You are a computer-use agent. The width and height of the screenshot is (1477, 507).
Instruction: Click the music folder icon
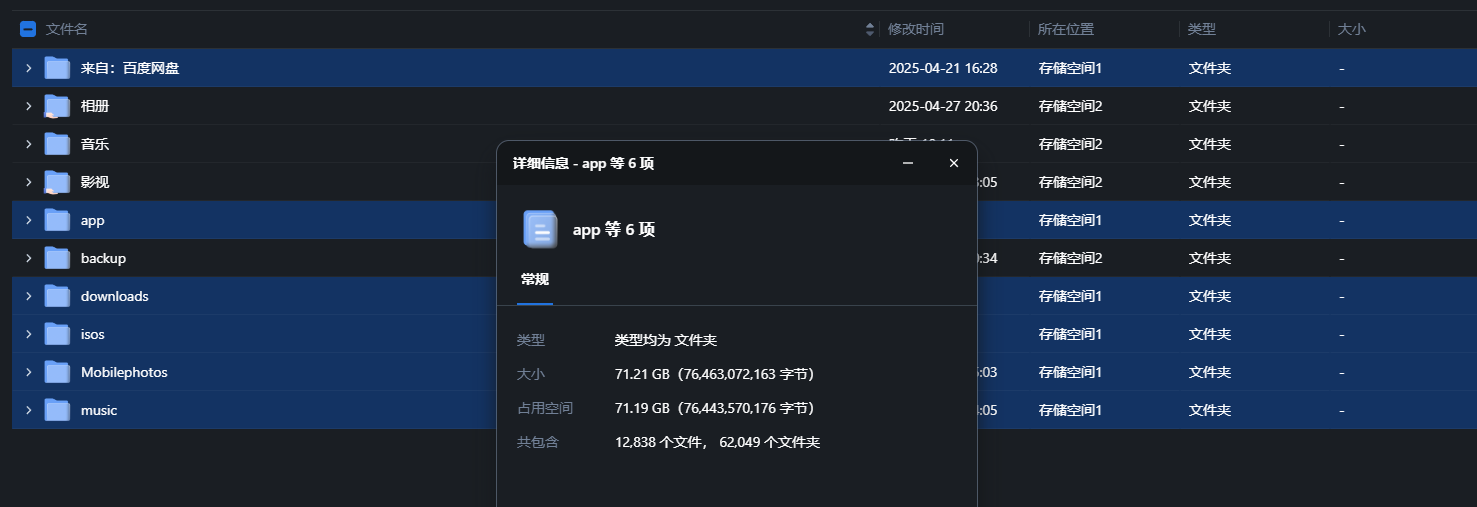57,410
